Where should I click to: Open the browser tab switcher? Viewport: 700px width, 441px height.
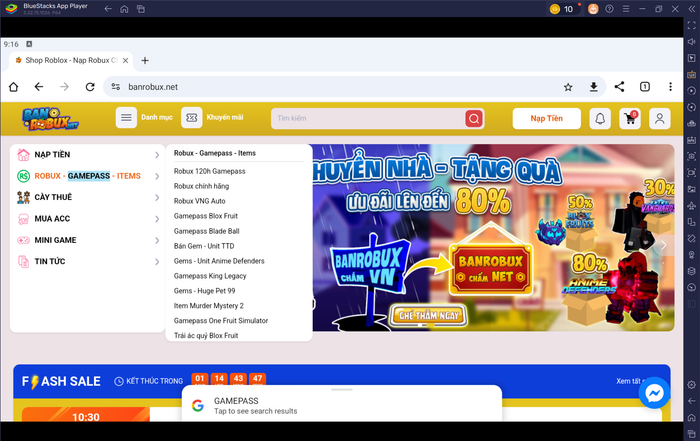[645, 87]
